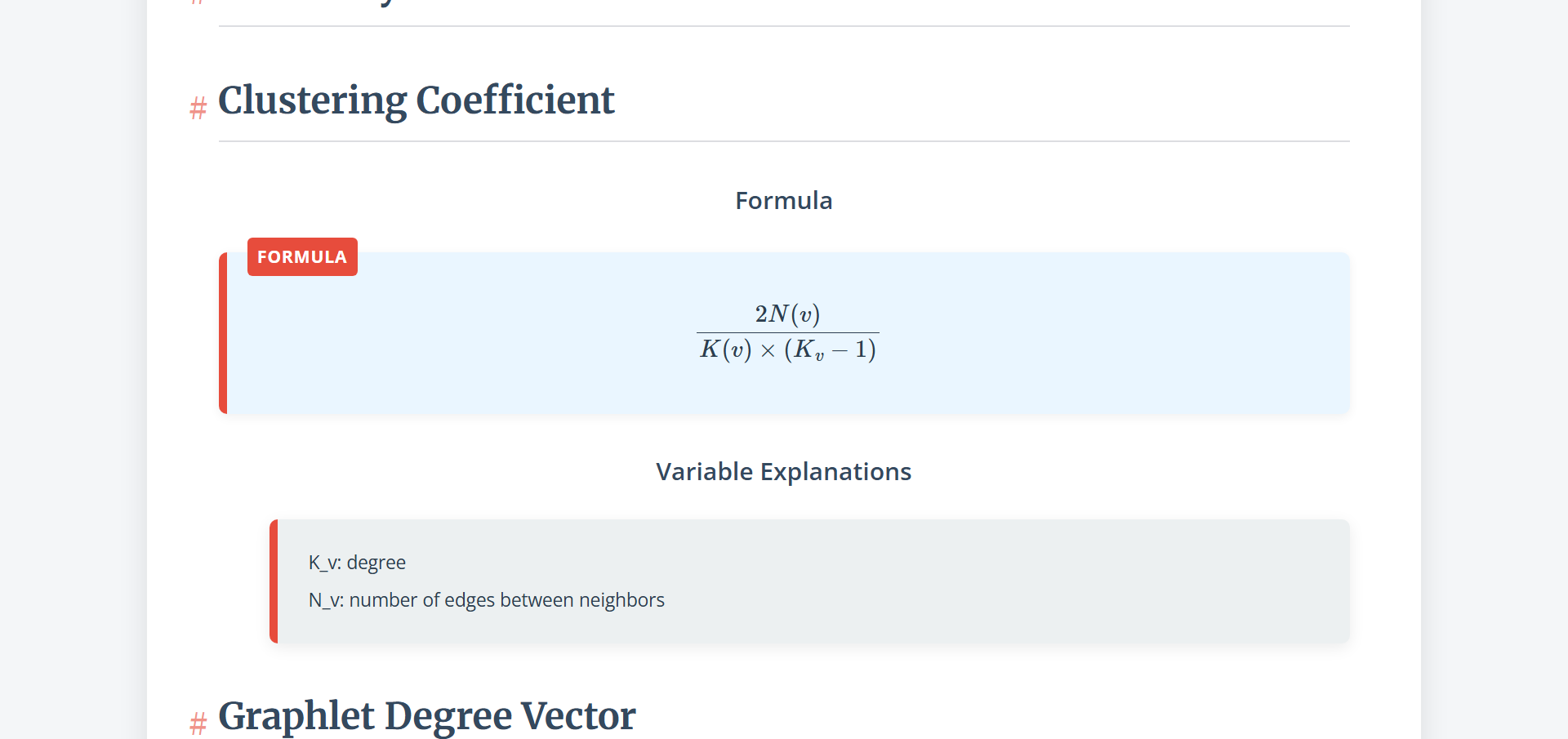Click the red FORMULA badge
This screenshot has width=1568, height=739.
302,257
